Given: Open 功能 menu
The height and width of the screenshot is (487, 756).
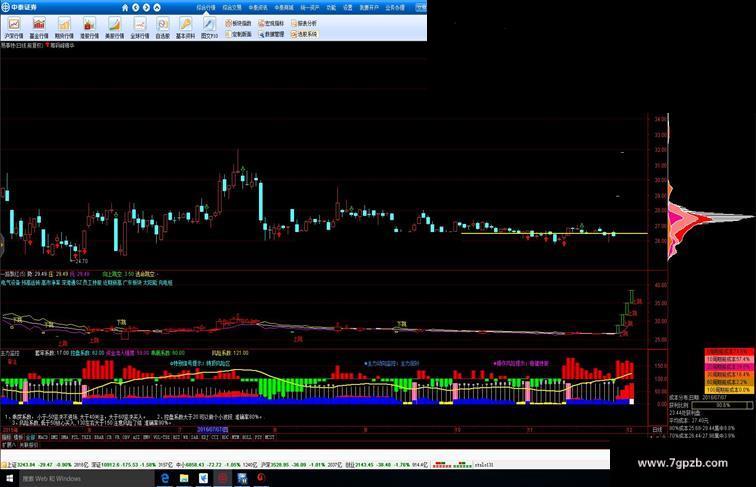Looking at the screenshot, I should click(x=331, y=8).
